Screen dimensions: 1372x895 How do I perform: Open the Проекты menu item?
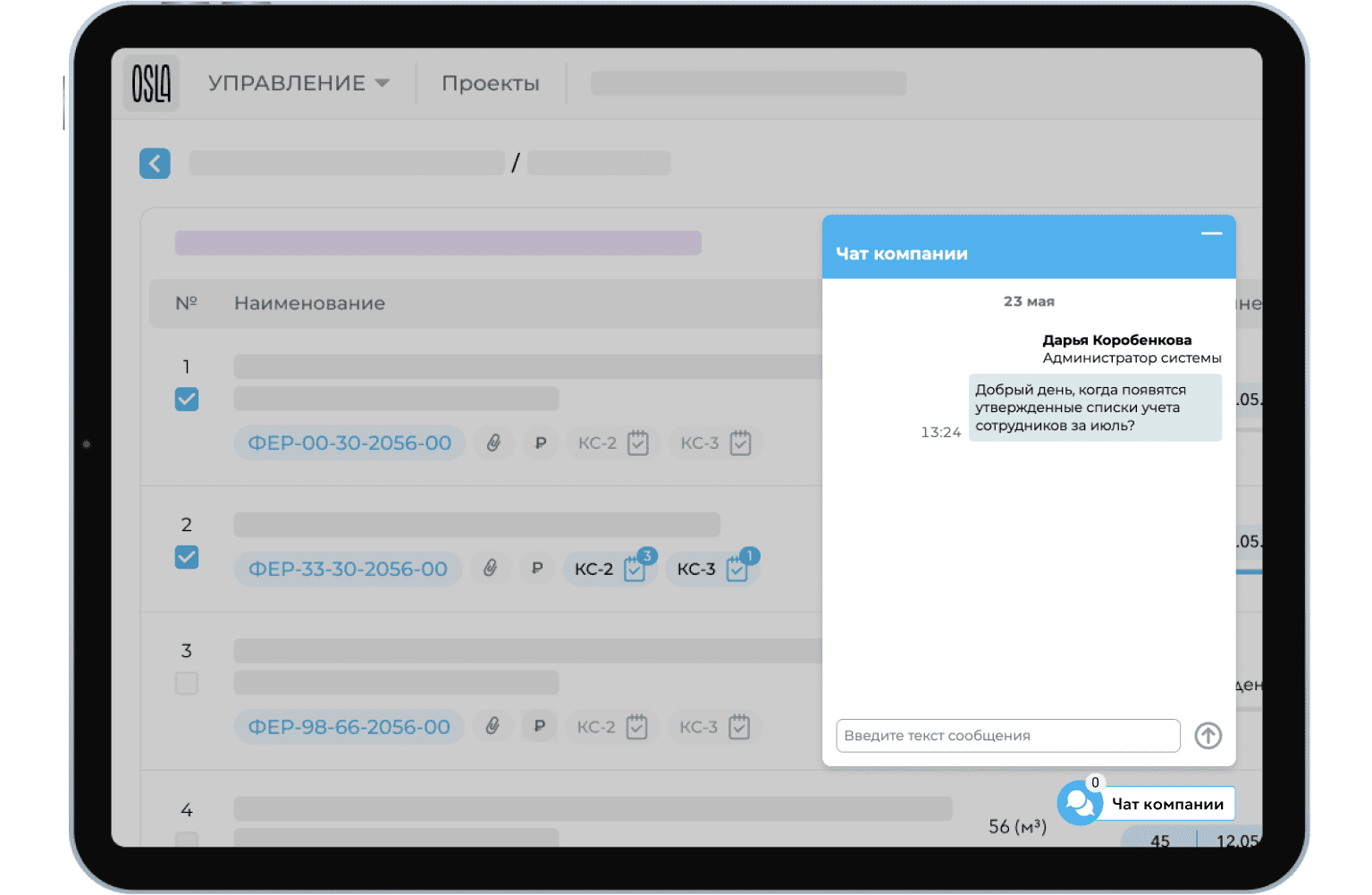(x=490, y=83)
